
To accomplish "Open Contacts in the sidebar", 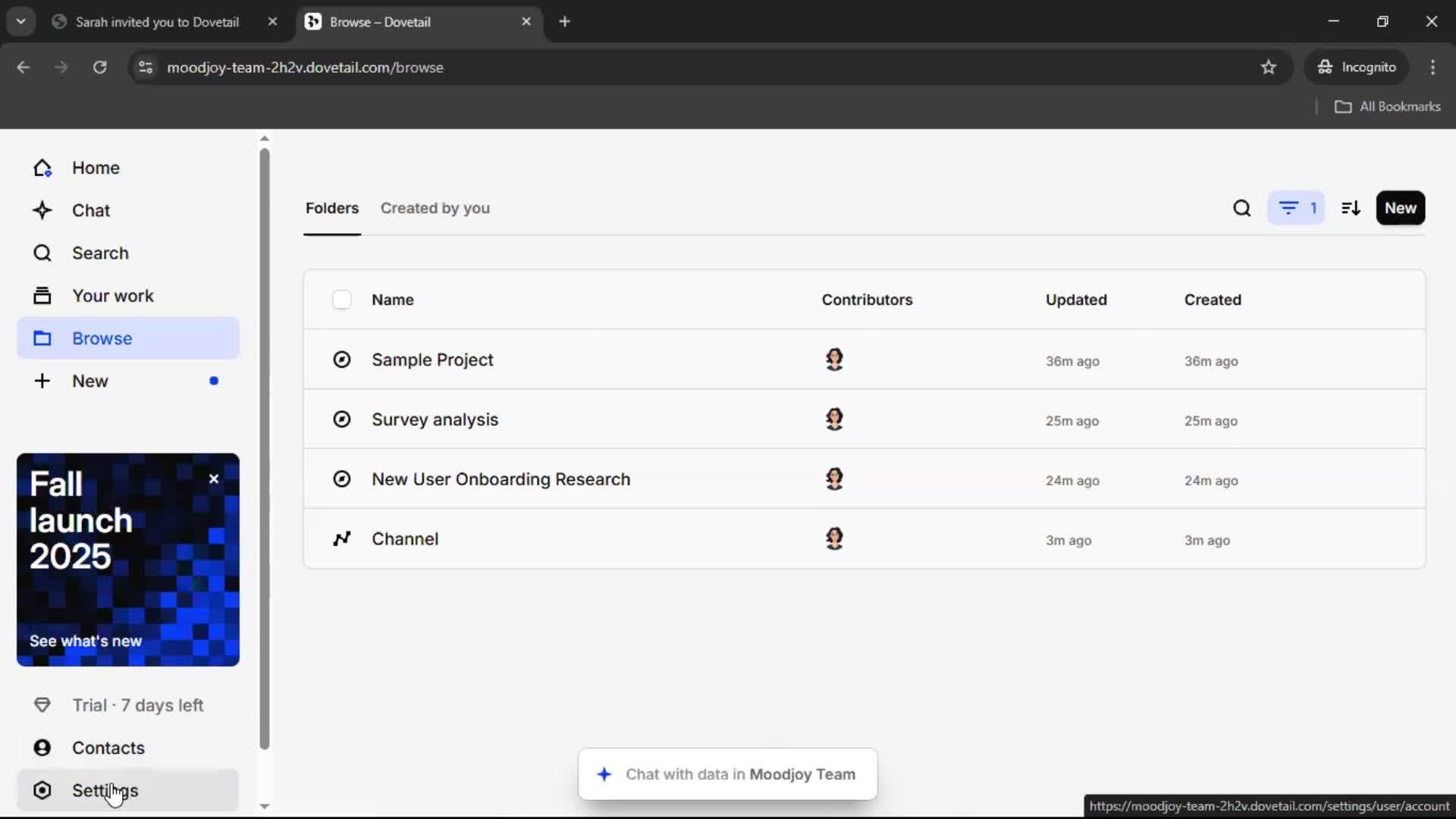I will [x=108, y=748].
